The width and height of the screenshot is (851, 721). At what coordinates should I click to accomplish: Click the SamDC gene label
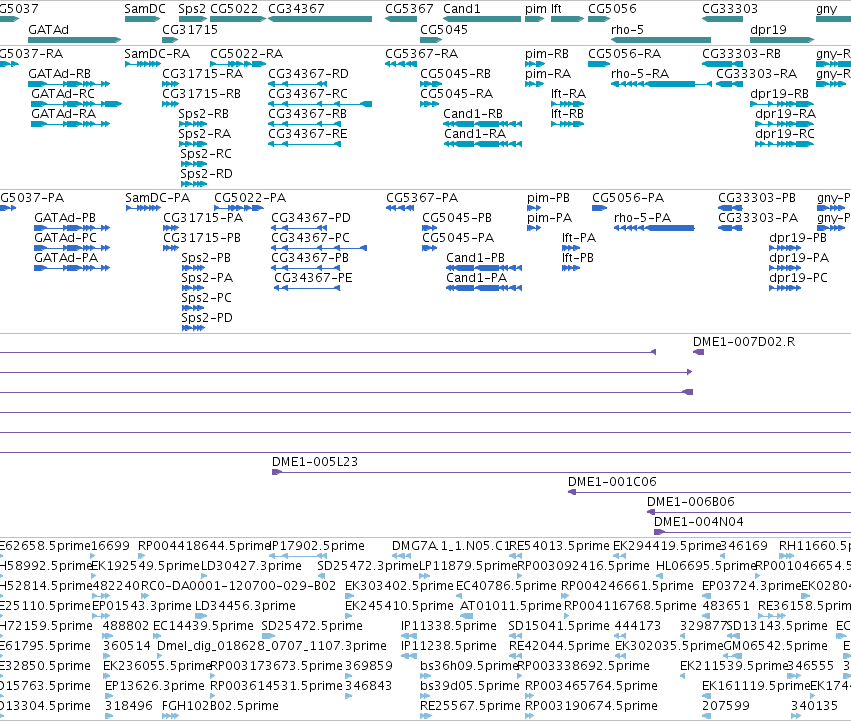pyautogui.click(x=145, y=9)
